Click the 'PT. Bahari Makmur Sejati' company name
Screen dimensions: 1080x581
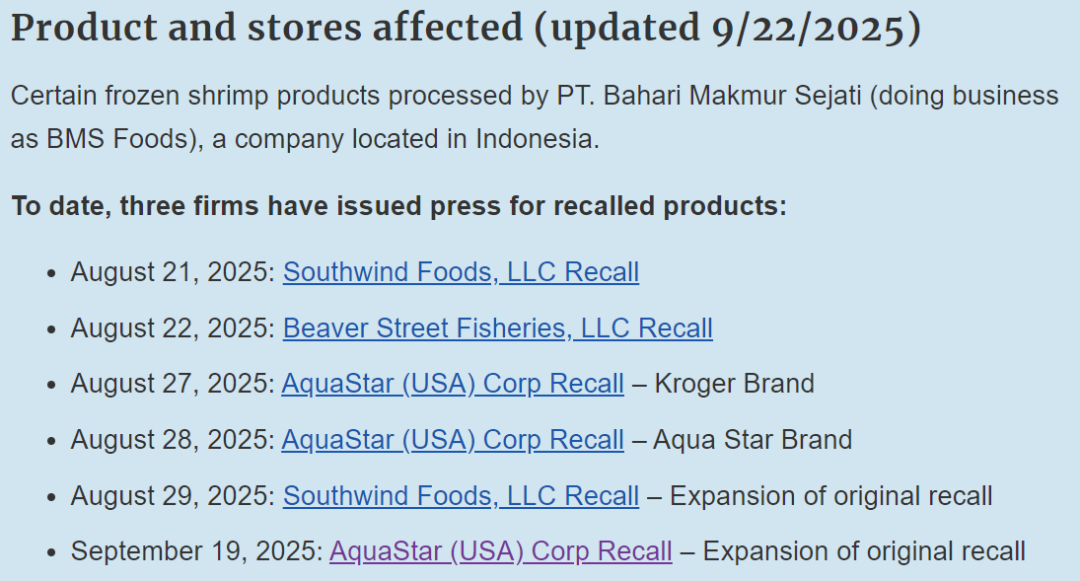point(709,96)
